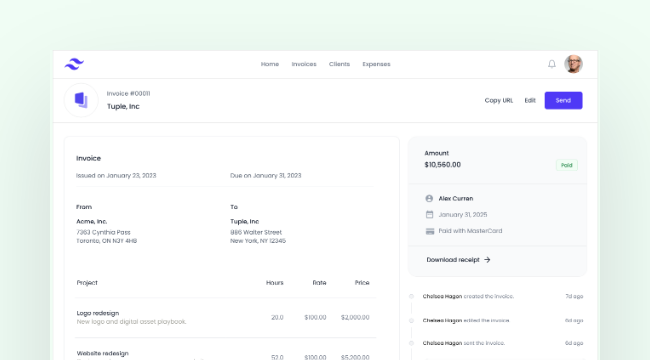Click the Tuple company logo icon

tap(81, 100)
